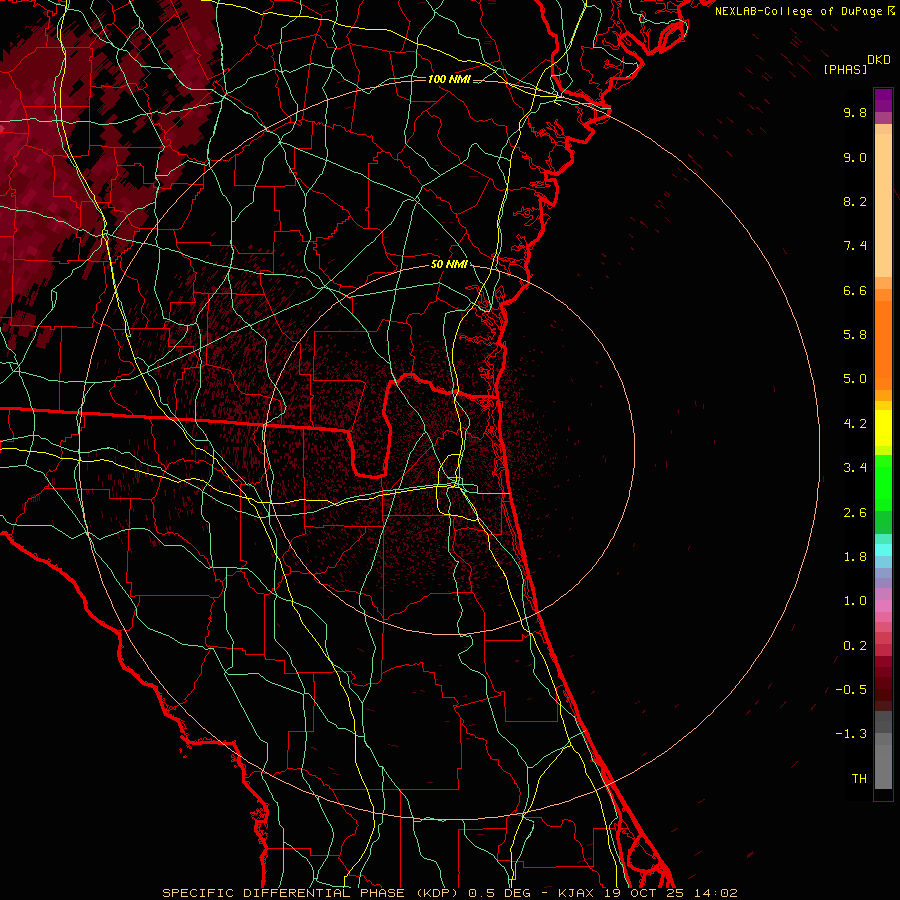Click the TH threshold label
900x900 pixels.
[x=859, y=779]
